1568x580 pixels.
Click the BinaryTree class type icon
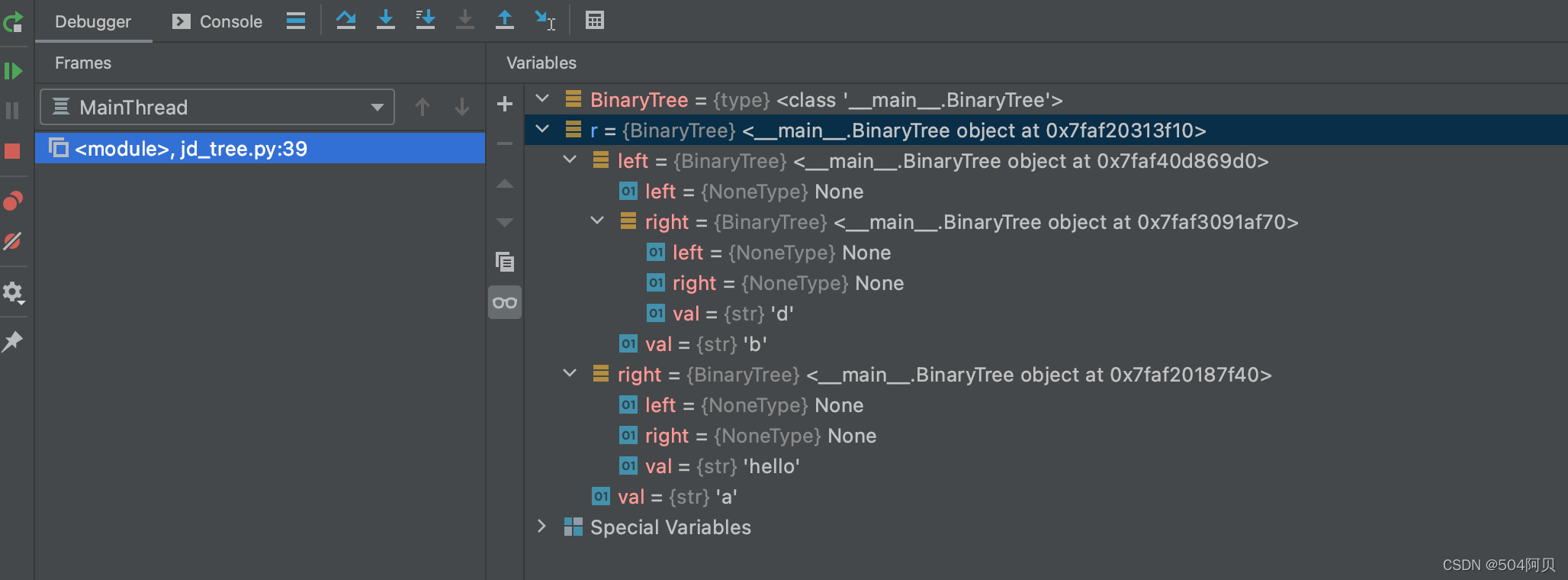click(574, 99)
